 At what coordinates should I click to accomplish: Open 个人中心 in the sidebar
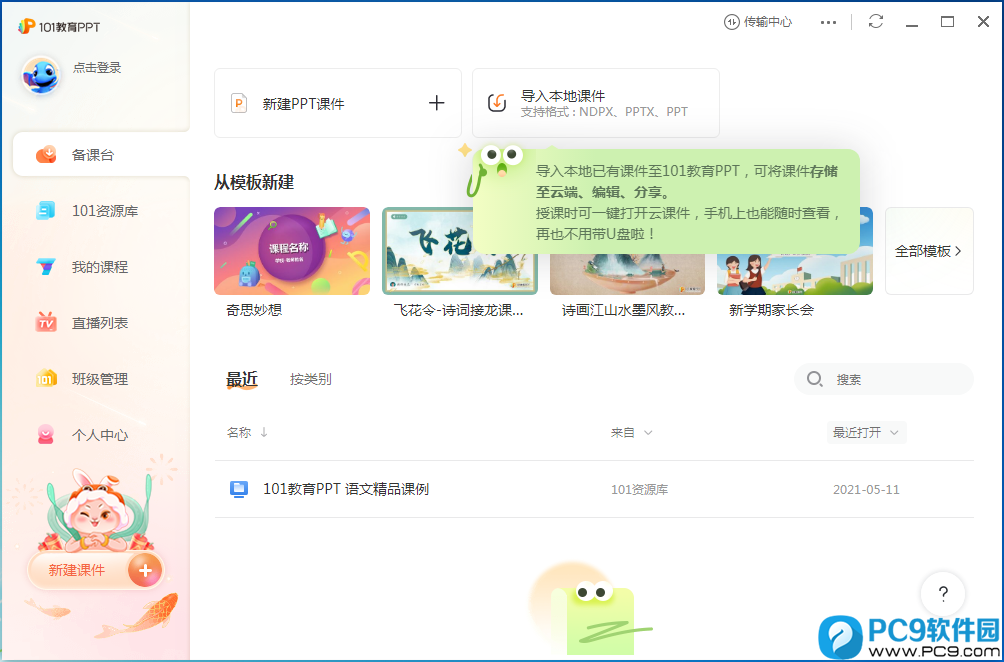tap(101, 435)
